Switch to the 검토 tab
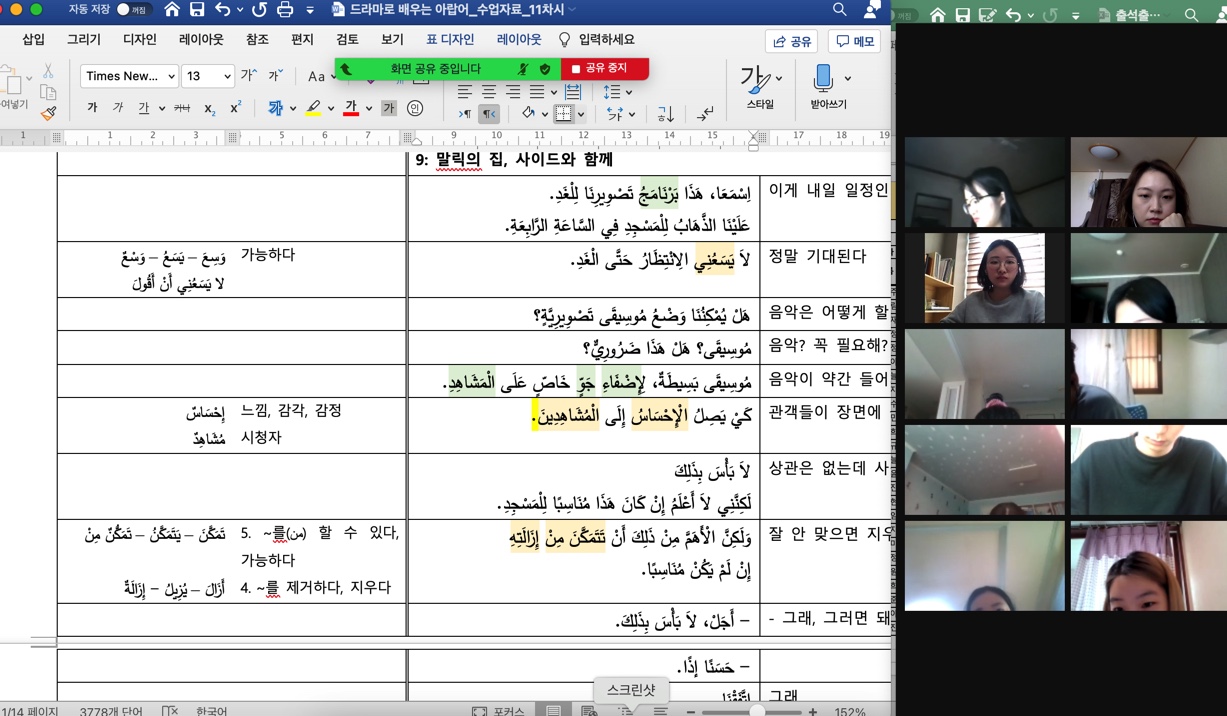Image resolution: width=1227 pixels, height=716 pixels. (347, 39)
